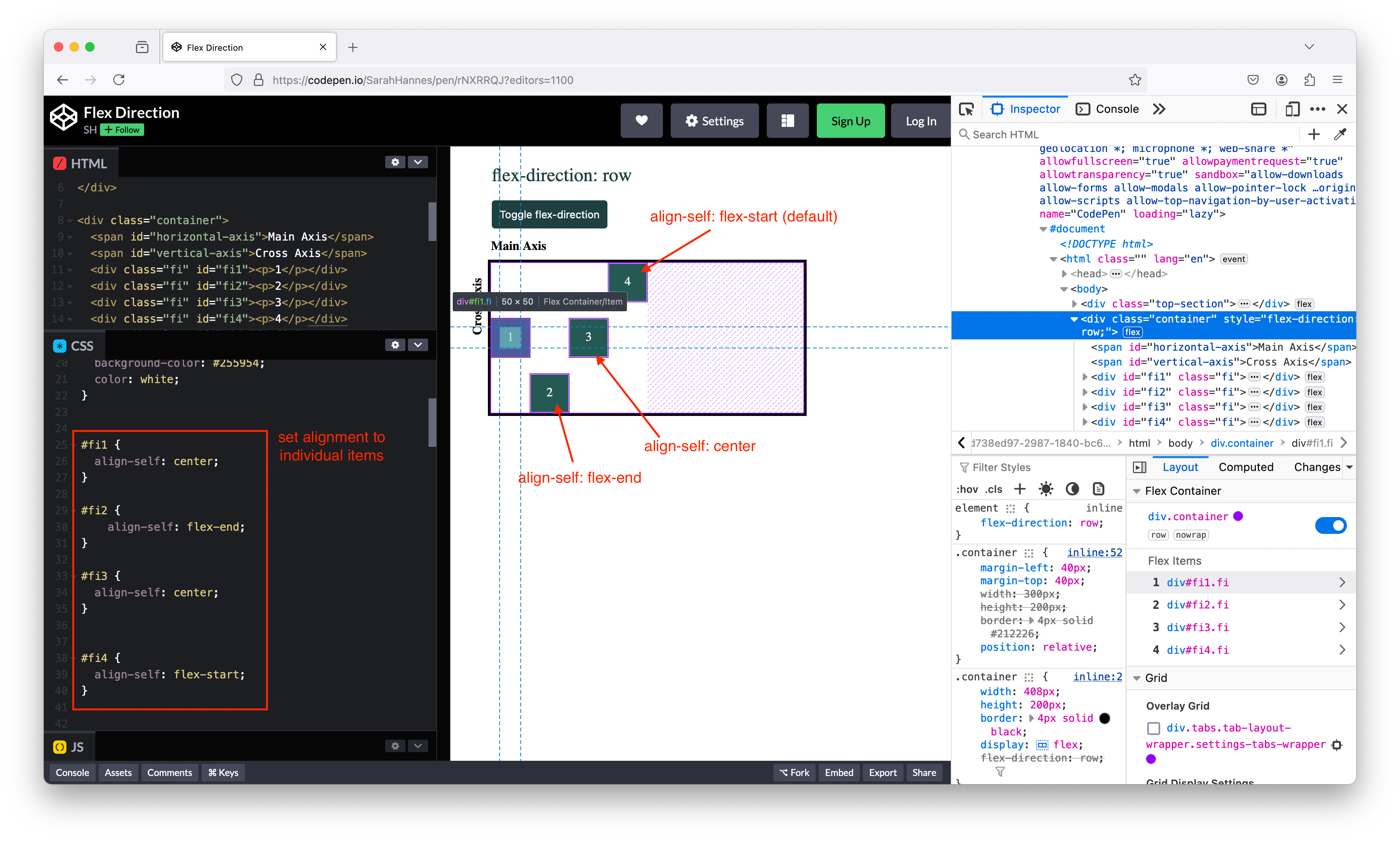Select Inspector tab in DevTools
The height and width of the screenshot is (842, 1400).
(1025, 109)
